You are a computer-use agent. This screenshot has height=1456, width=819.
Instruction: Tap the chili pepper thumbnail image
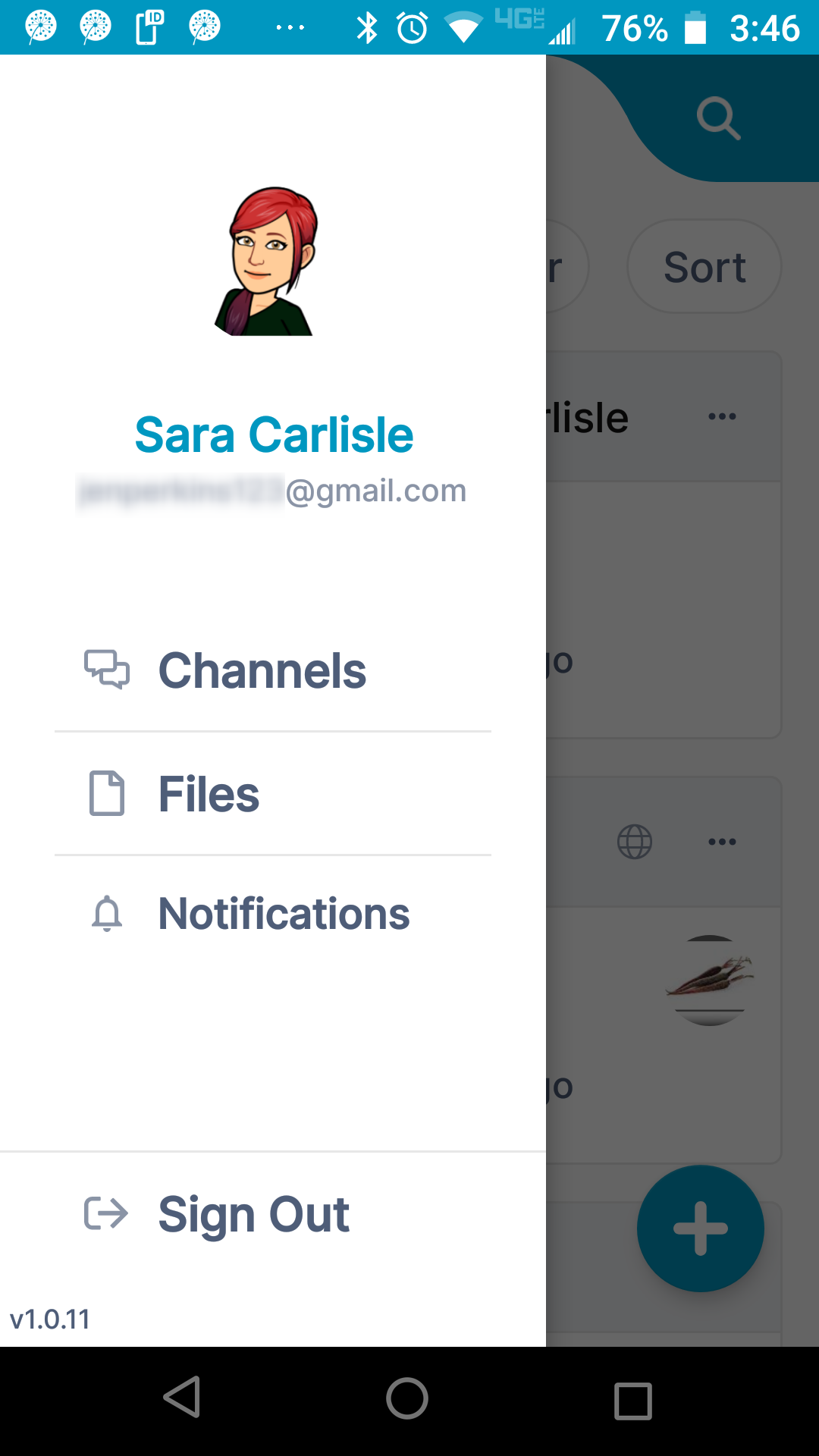(710, 981)
